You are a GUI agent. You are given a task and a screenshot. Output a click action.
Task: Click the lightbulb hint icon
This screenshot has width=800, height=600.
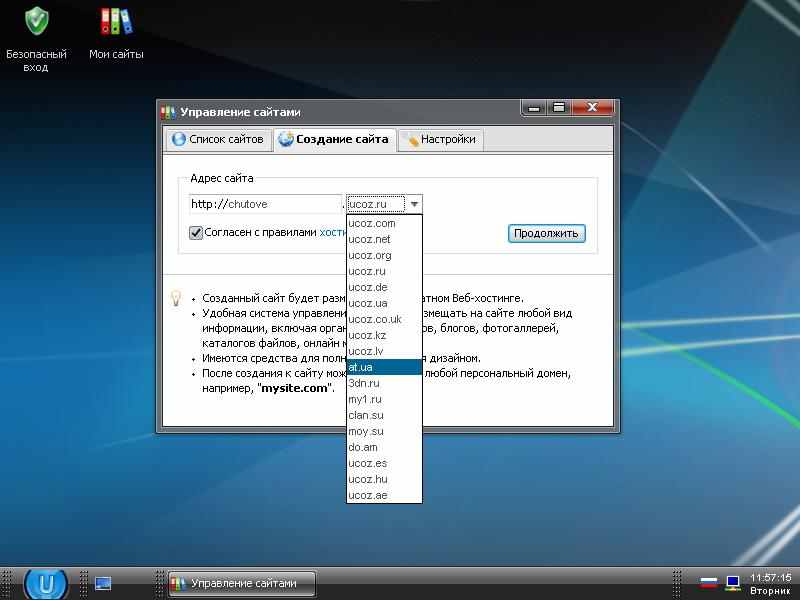(x=176, y=298)
